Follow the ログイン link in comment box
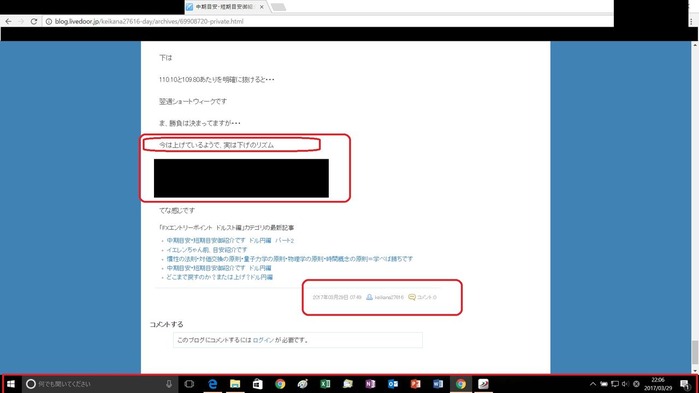 [x=263, y=340]
